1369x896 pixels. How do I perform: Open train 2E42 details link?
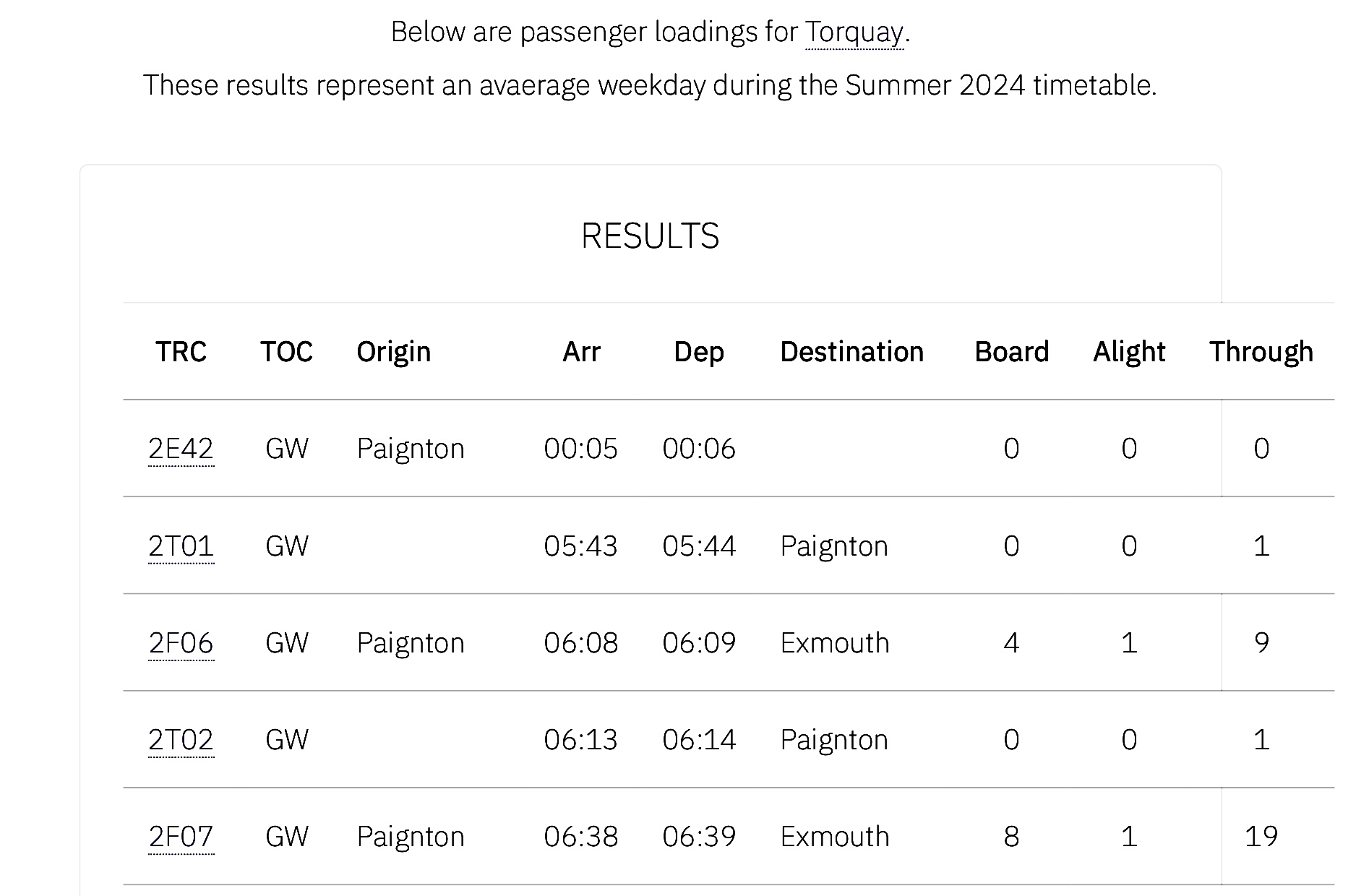tap(181, 449)
